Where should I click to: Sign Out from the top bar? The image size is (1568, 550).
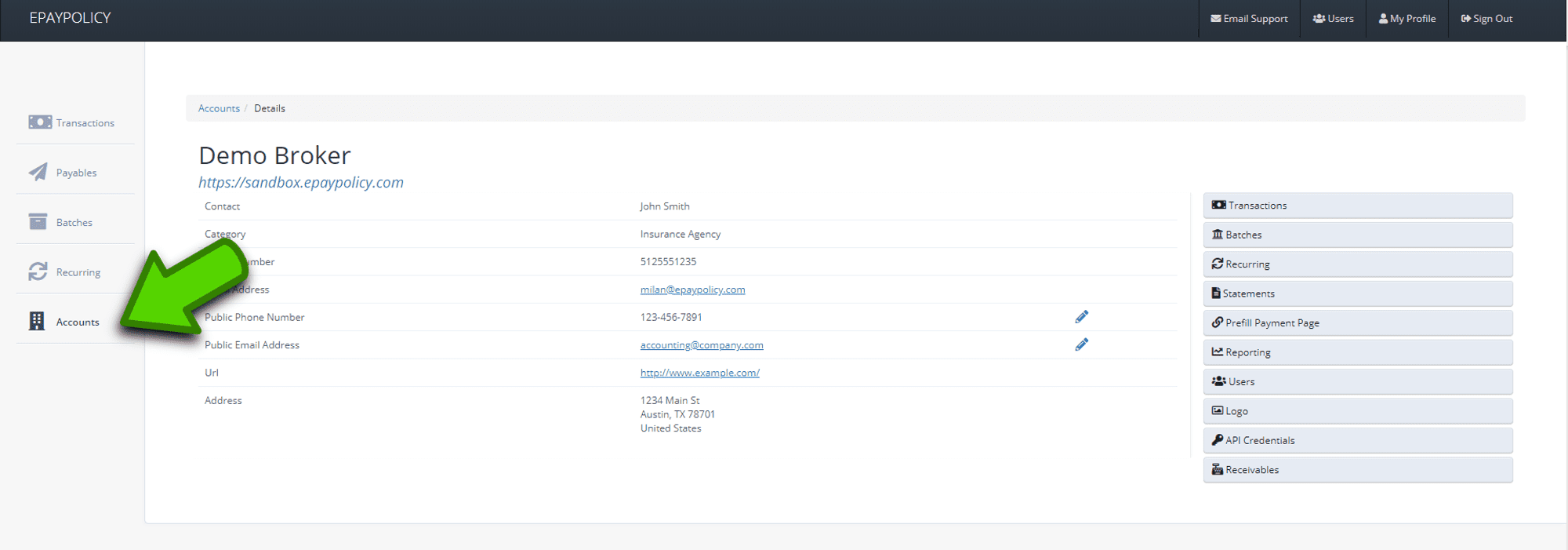click(x=1486, y=19)
